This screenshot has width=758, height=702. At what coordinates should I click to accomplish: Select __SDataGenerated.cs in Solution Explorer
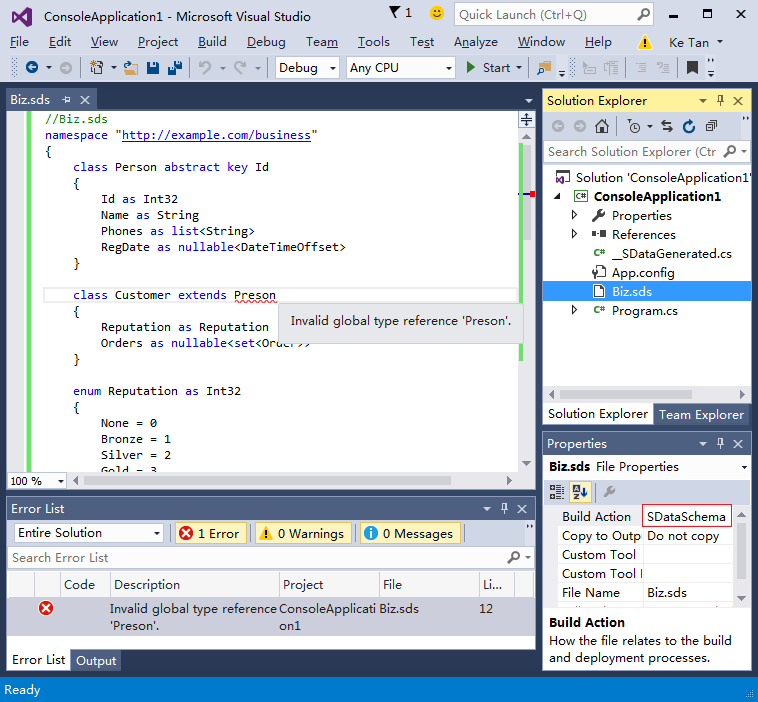pos(671,253)
